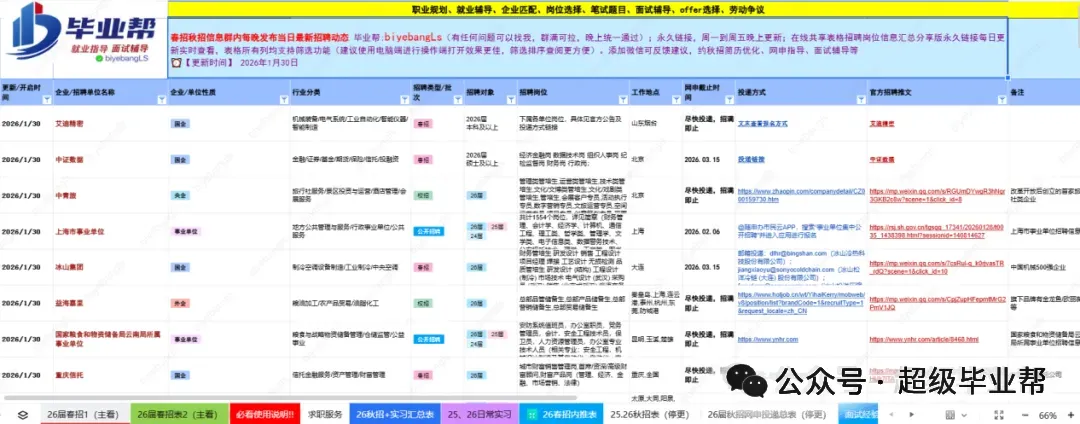Open filter for 更新/开启时间 column
The image size is (1080, 424).
pyautogui.click(x=47, y=100)
